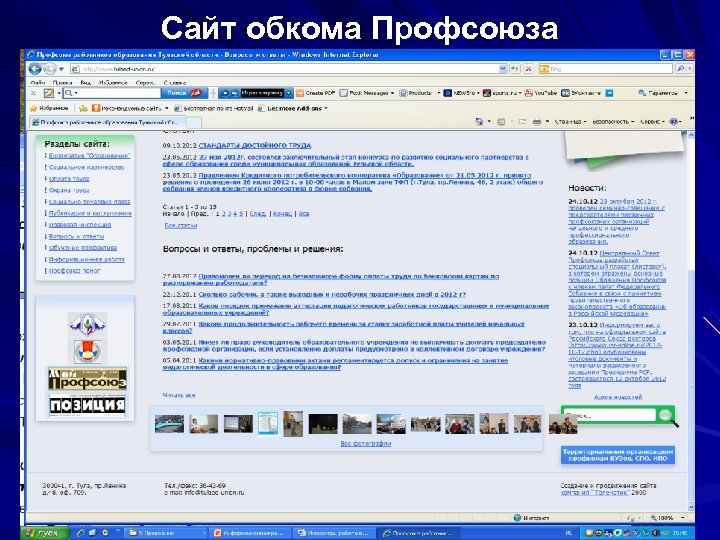The image size is (720, 540).
Task: Click the Windows Пуск start button
Action: point(45,533)
